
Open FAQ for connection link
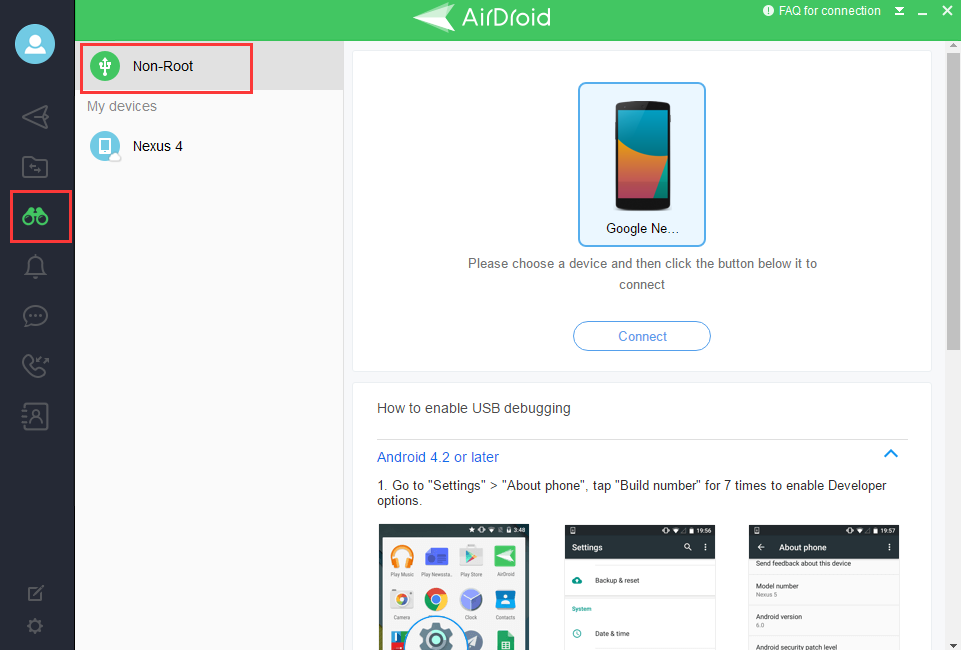coord(829,11)
